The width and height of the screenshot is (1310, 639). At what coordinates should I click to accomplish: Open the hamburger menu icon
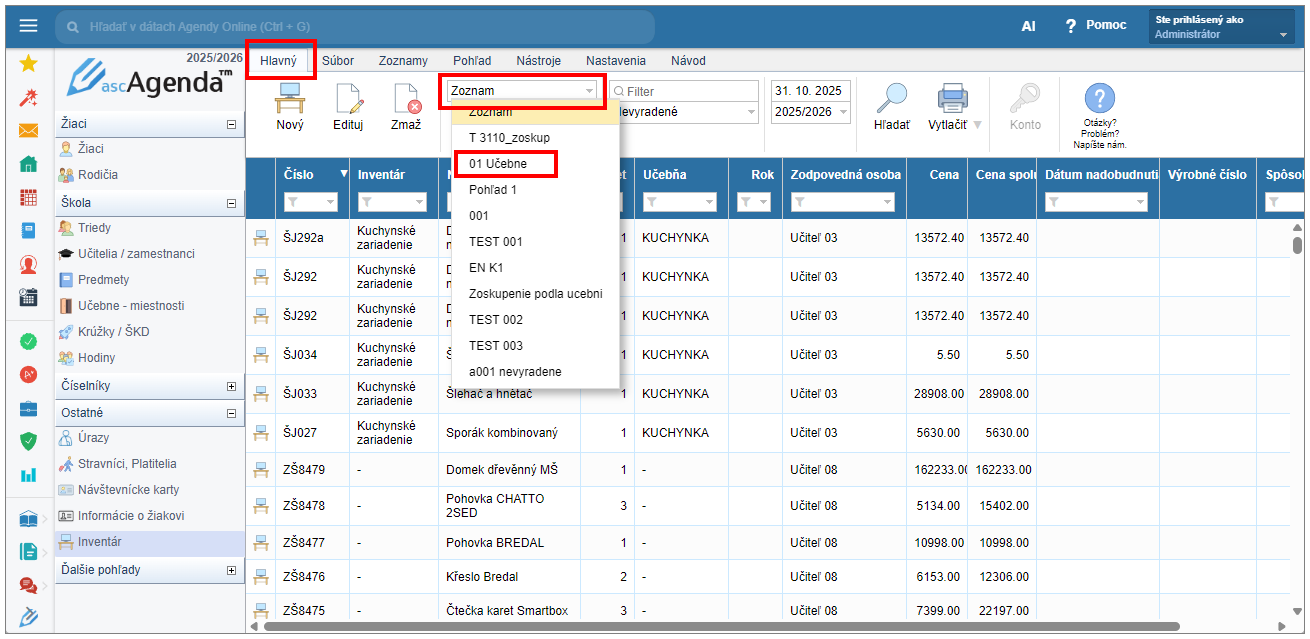tap(28, 26)
